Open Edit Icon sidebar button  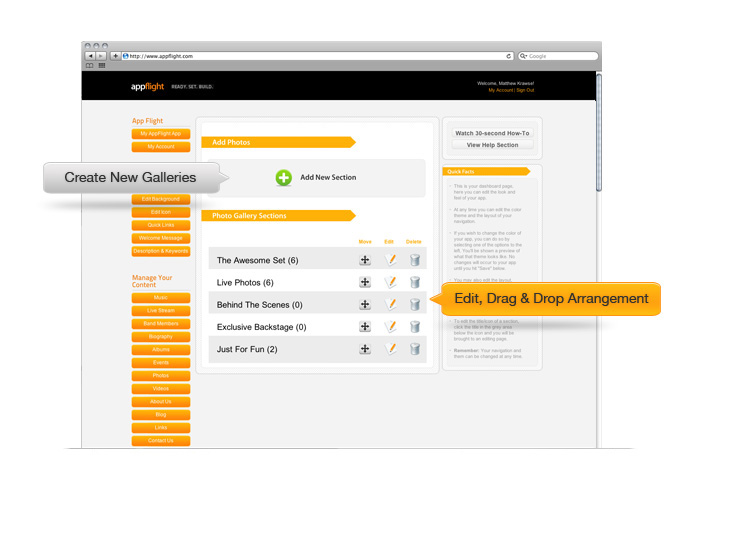(161, 212)
